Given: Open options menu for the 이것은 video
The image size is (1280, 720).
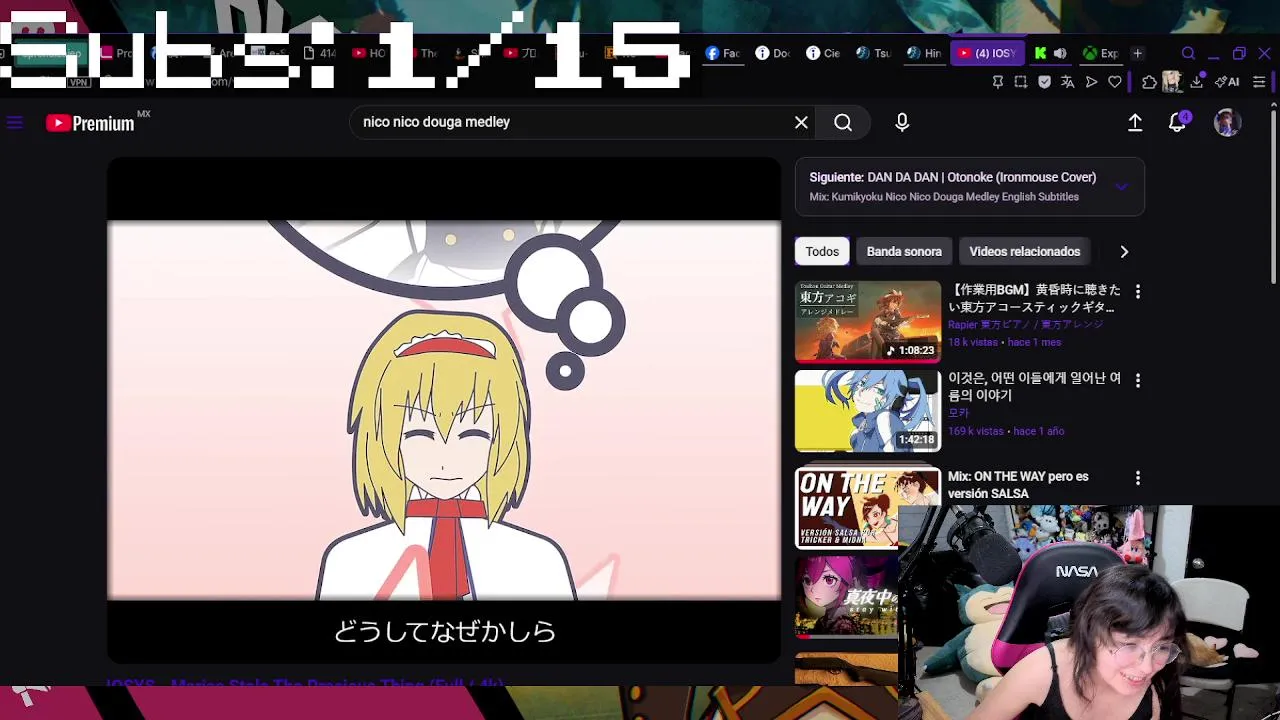Looking at the screenshot, I should coord(1137,380).
